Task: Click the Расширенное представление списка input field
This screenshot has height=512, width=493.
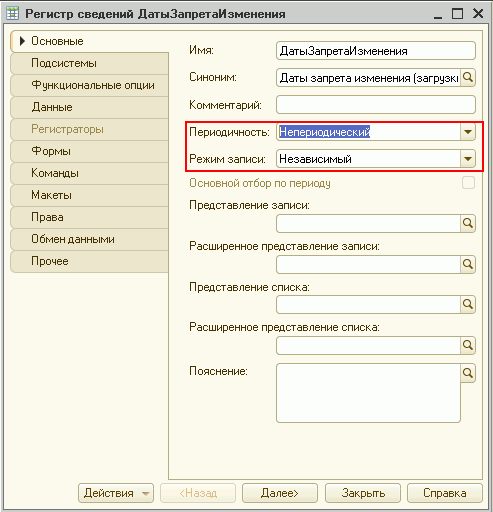Action: [368, 345]
